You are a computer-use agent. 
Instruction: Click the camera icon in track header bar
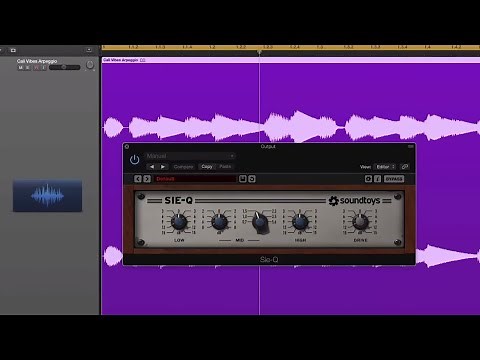coord(13,50)
